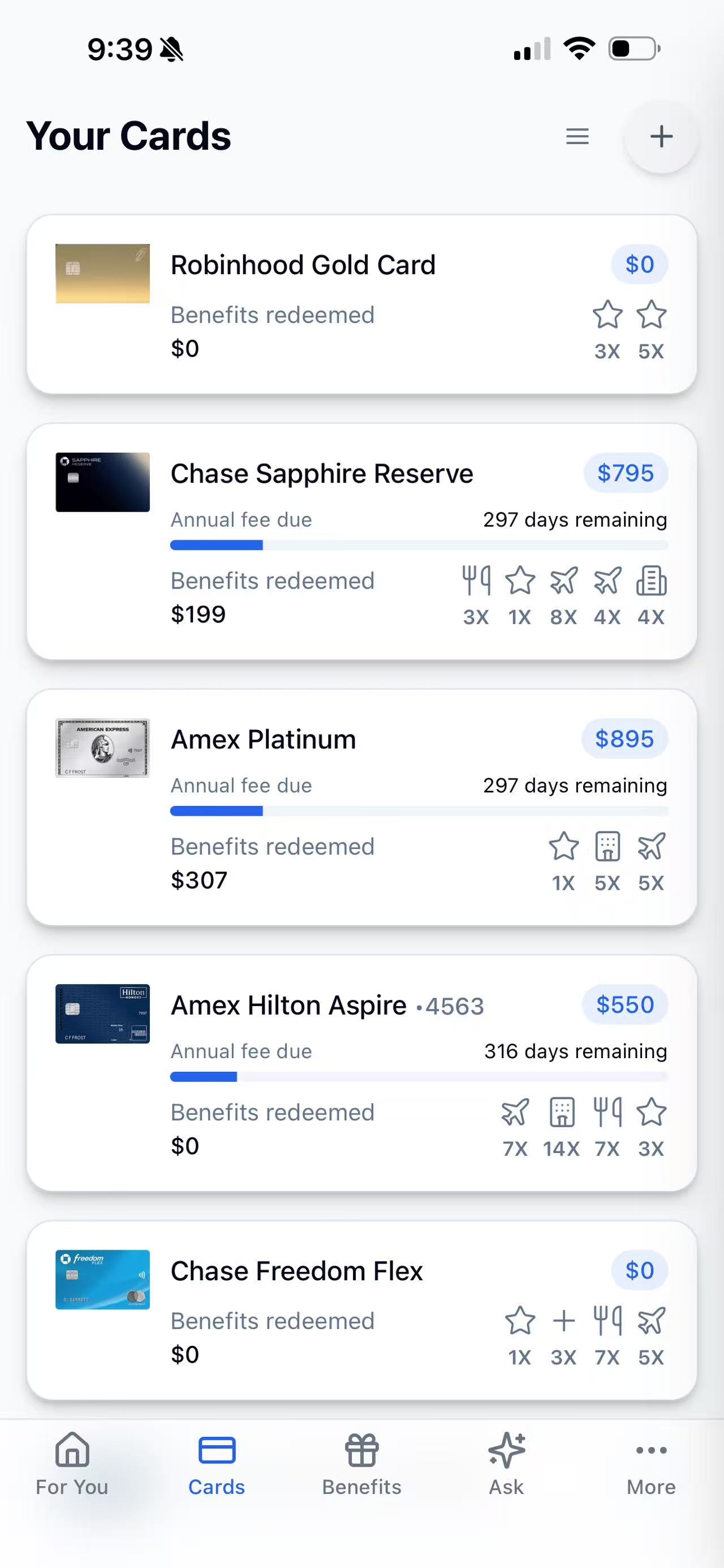
Task: Tap the Amex Hilton Aspire card image
Action: click(102, 1013)
